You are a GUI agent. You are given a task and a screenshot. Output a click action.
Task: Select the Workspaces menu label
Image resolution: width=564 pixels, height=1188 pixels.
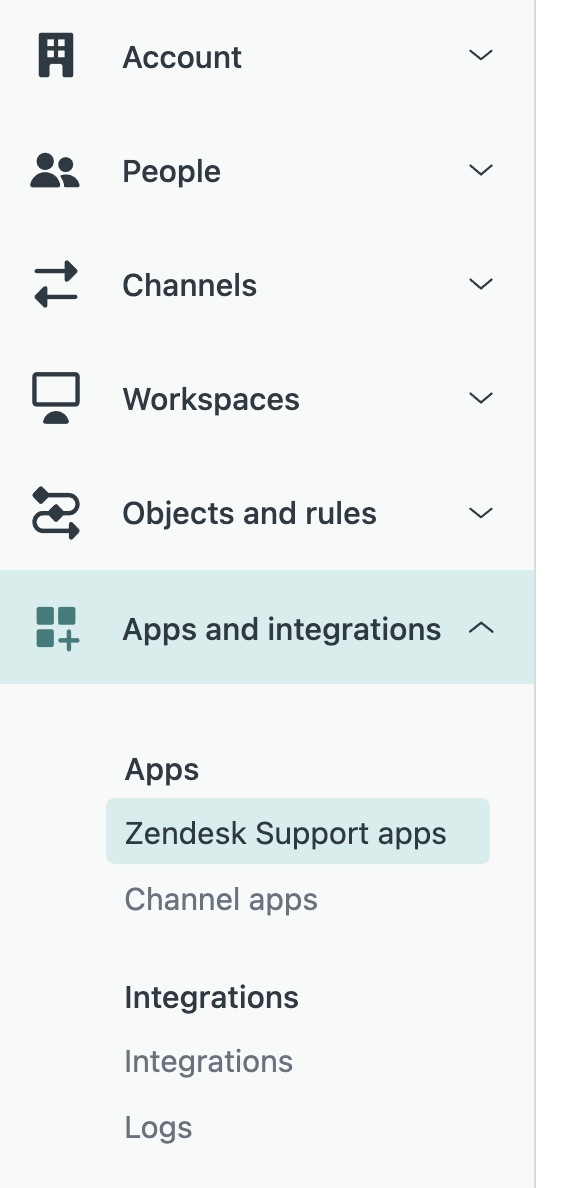click(x=211, y=399)
